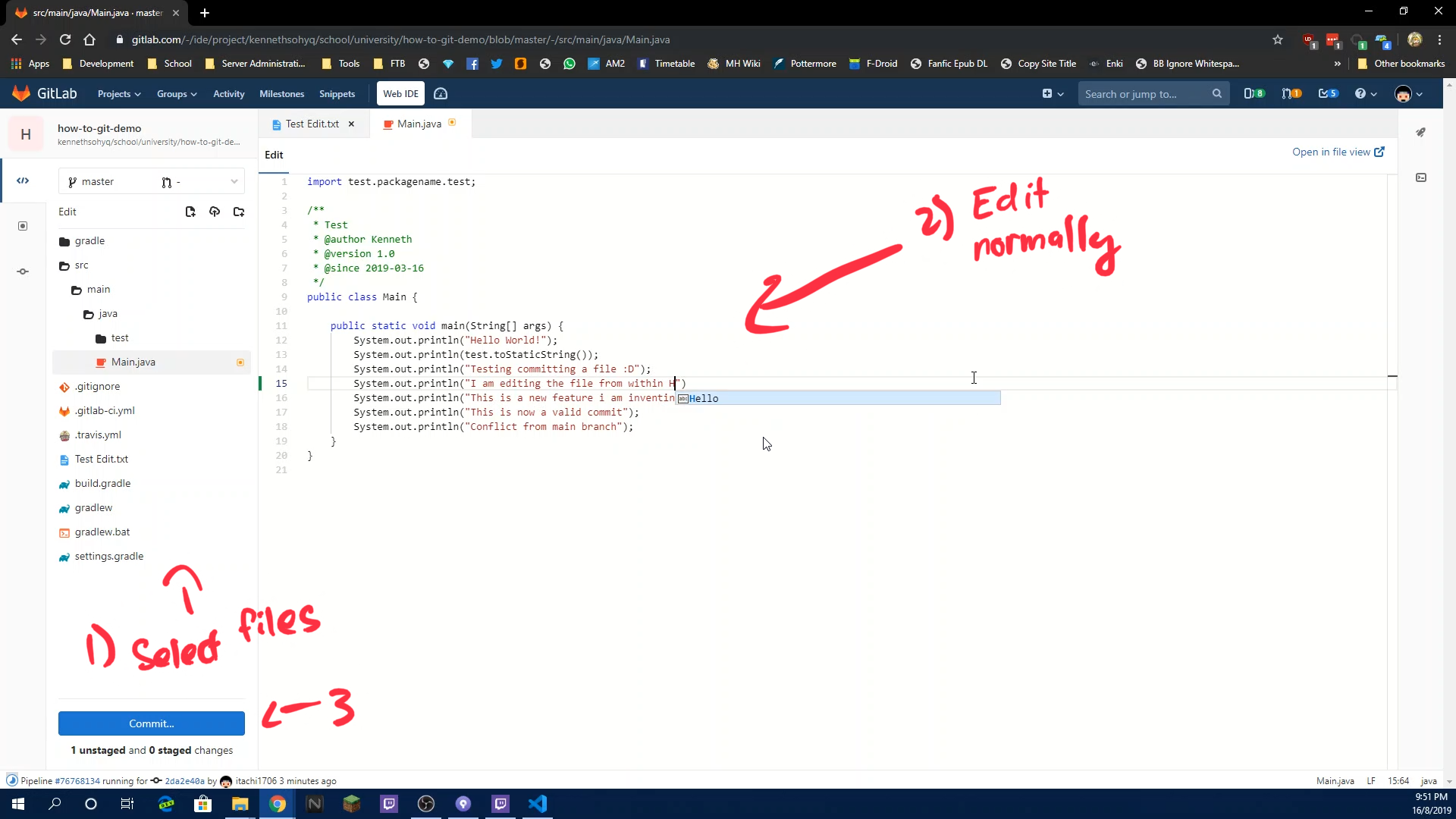
Task: Select the New file icon
Action: point(190,212)
